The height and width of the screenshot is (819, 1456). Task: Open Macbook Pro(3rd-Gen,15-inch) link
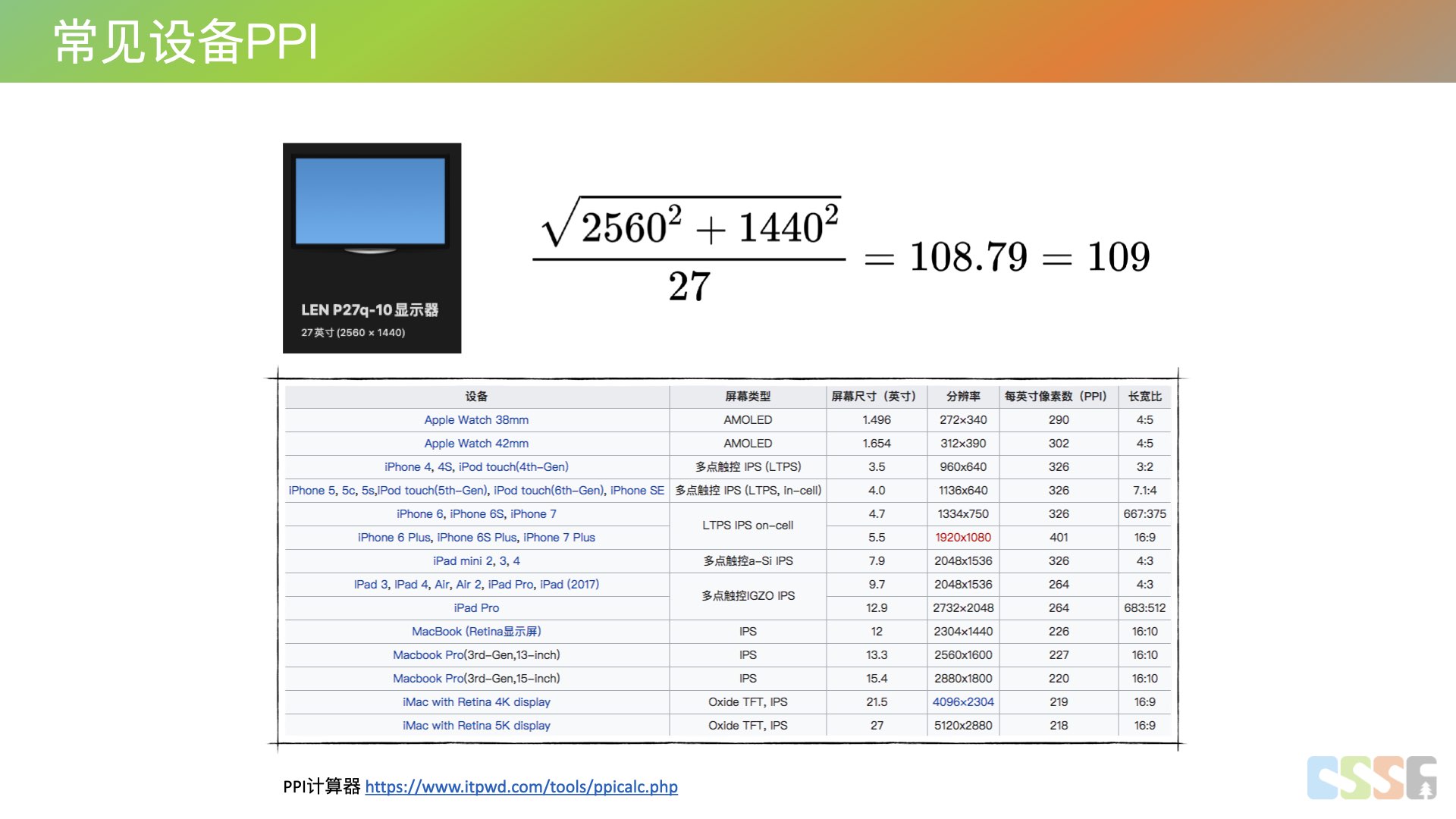pos(476,679)
